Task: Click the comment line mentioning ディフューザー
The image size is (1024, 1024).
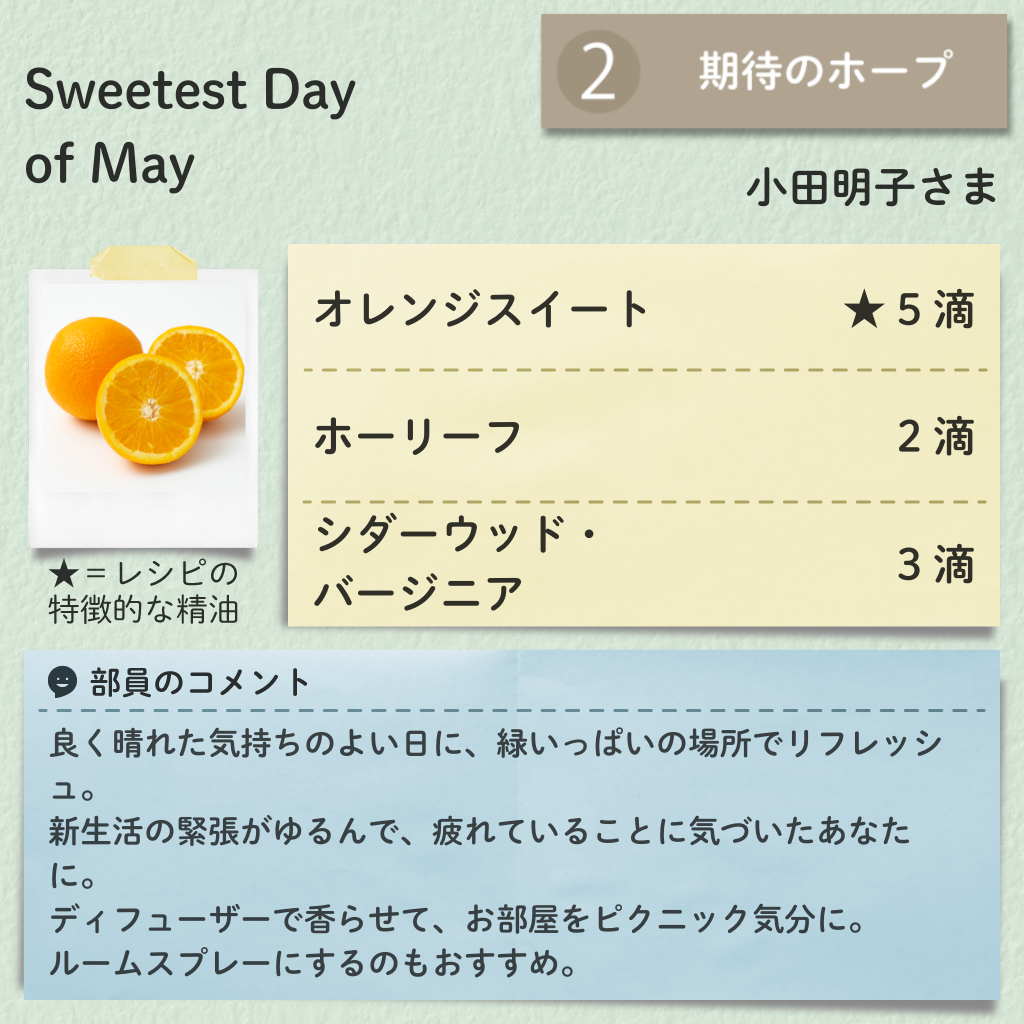Action: click(457, 919)
